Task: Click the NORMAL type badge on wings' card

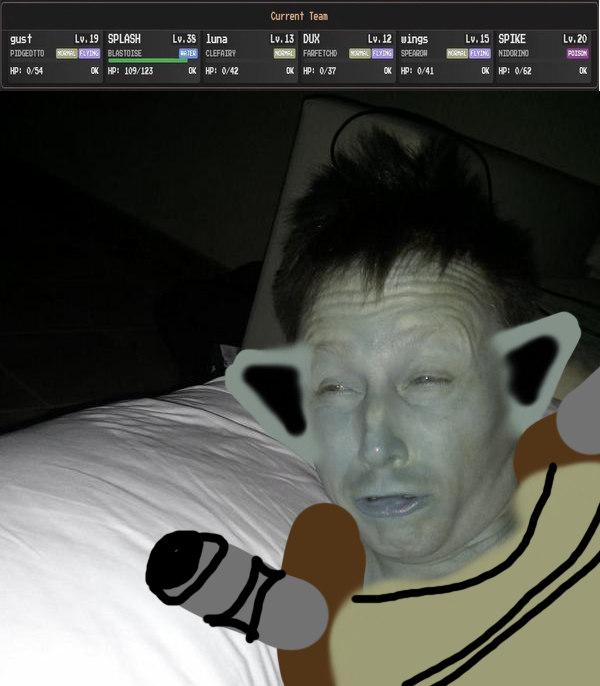Action: 457,53
